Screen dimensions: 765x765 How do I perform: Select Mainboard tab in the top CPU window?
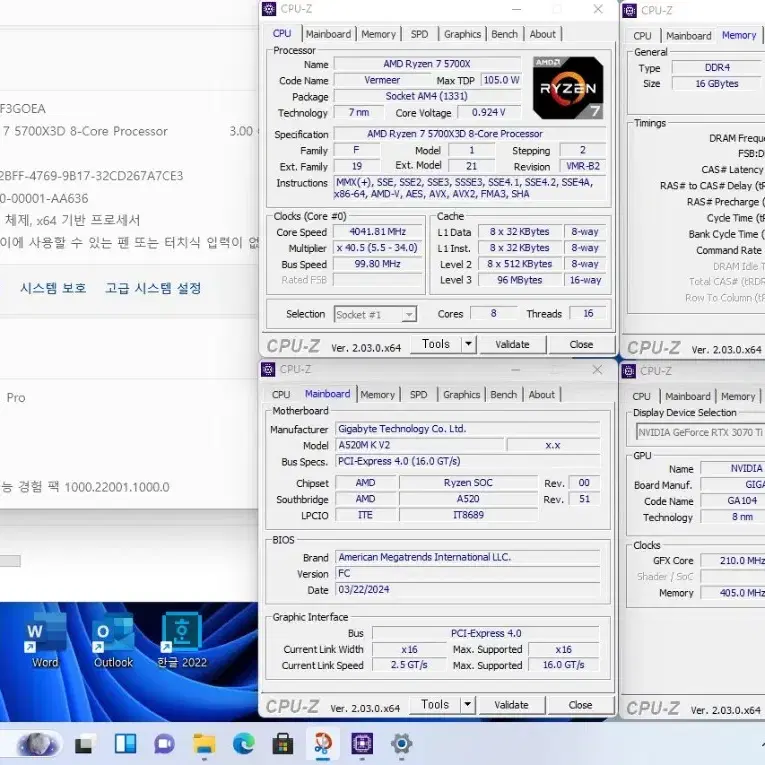coord(328,34)
